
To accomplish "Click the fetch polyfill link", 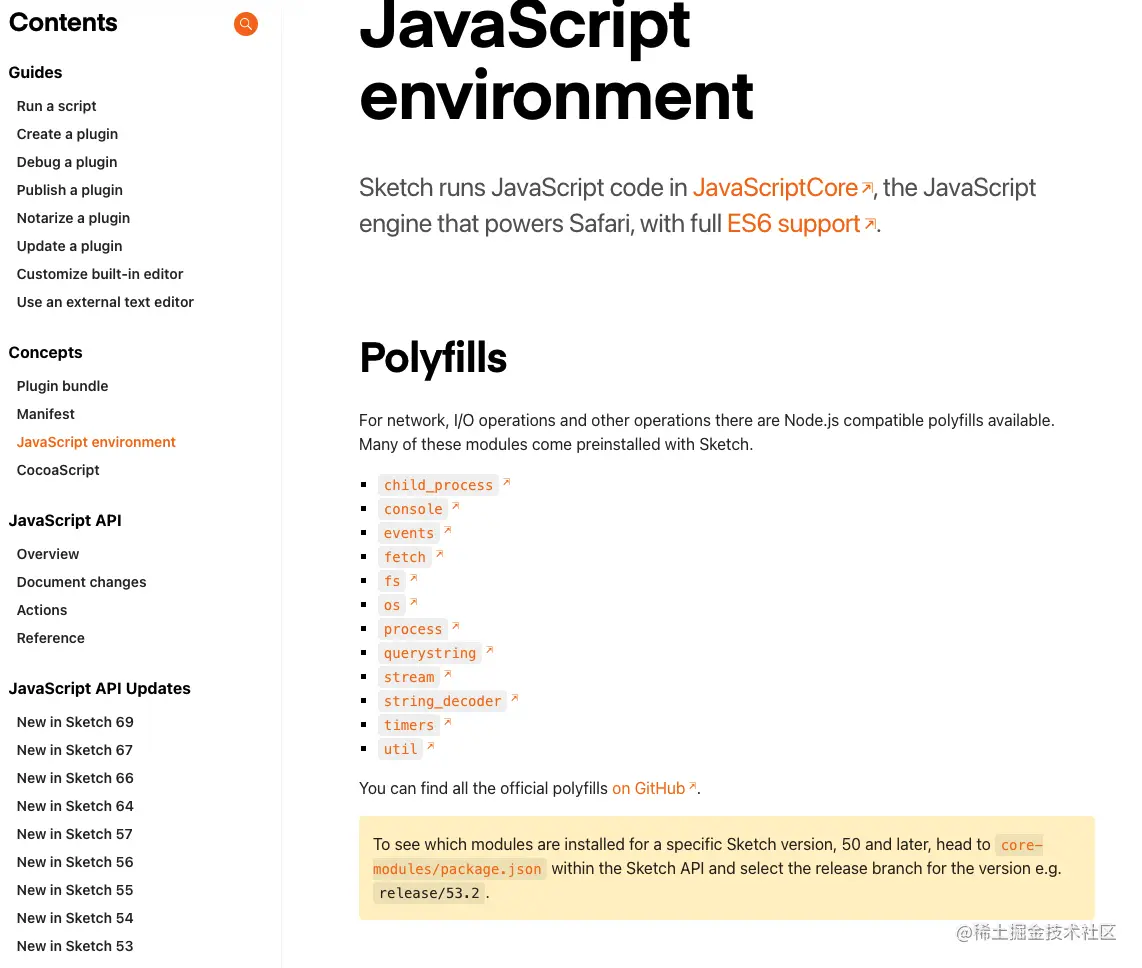I will click(405, 557).
